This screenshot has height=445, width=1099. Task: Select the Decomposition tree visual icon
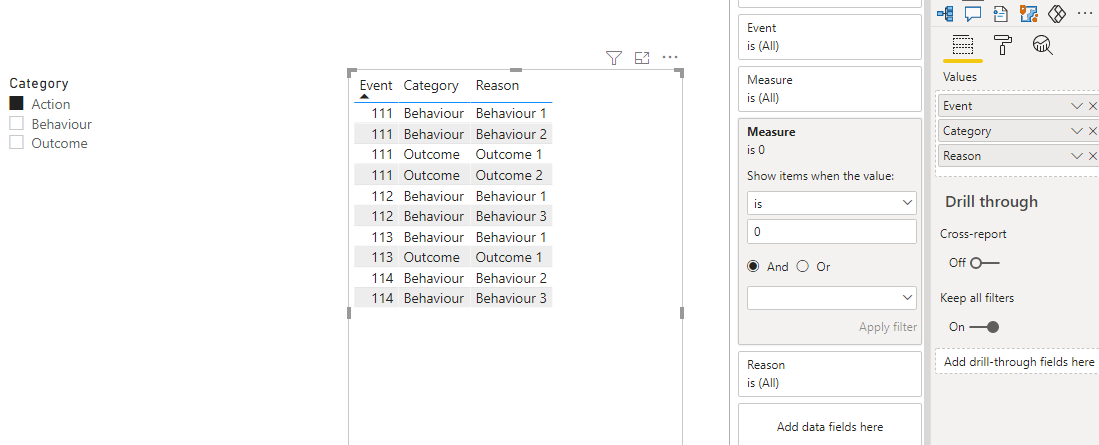(944, 13)
